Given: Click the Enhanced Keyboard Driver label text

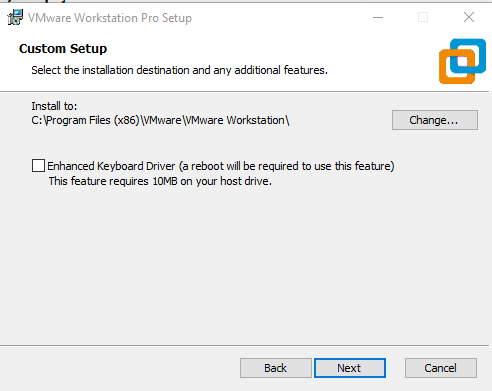Looking at the screenshot, I should (x=221, y=166).
